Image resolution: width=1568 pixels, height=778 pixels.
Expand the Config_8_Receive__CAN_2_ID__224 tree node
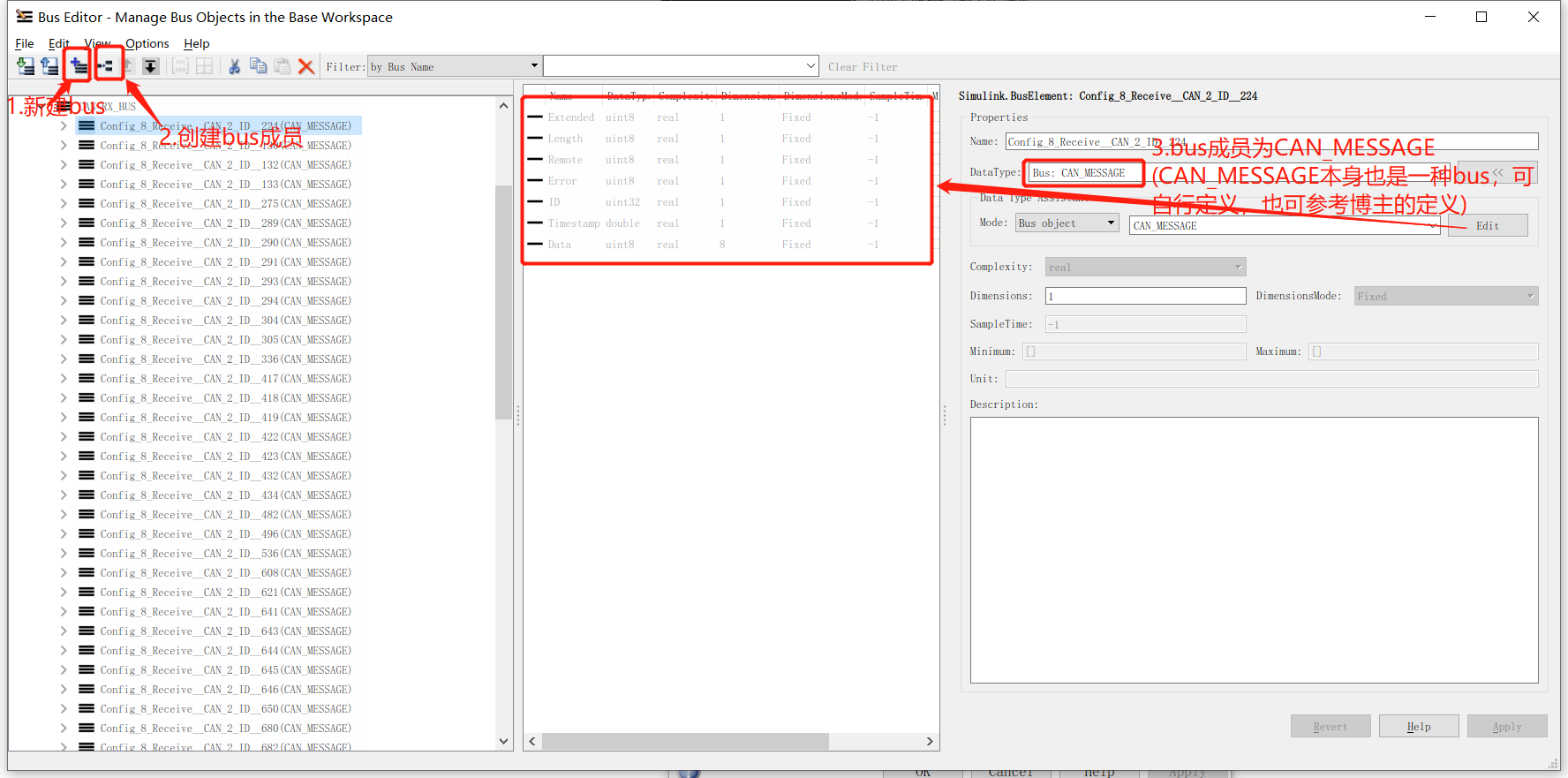[x=64, y=126]
